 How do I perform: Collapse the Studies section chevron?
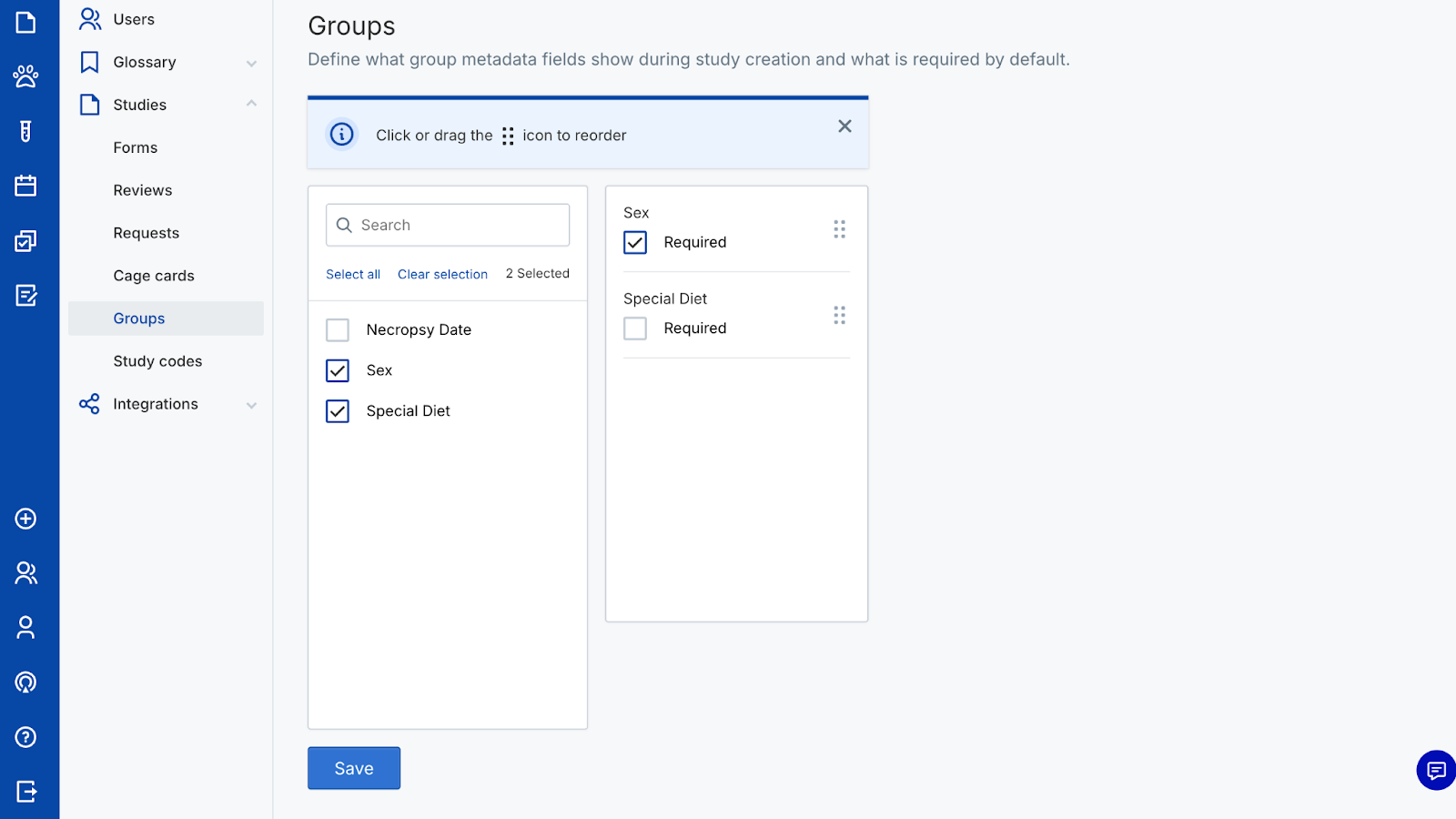pyautogui.click(x=251, y=105)
